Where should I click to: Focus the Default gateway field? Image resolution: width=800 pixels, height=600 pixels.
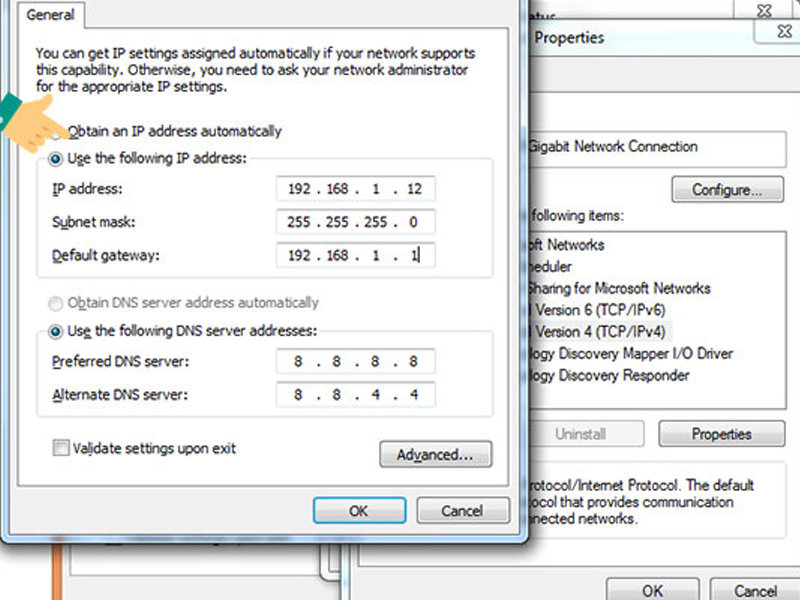pyautogui.click(x=355, y=255)
